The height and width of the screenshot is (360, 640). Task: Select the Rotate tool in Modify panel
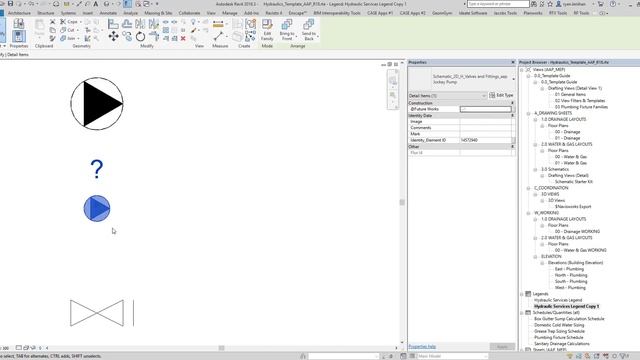coord(140,37)
